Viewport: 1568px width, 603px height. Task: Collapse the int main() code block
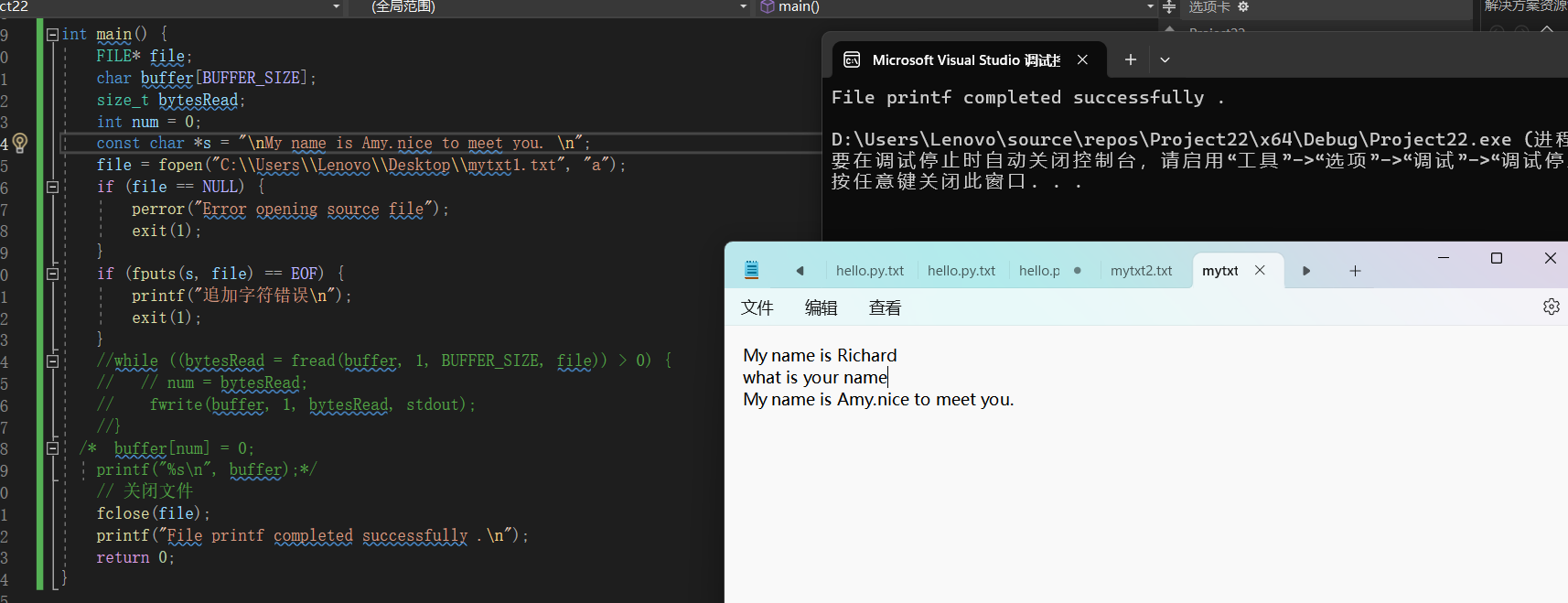point(52,35)
